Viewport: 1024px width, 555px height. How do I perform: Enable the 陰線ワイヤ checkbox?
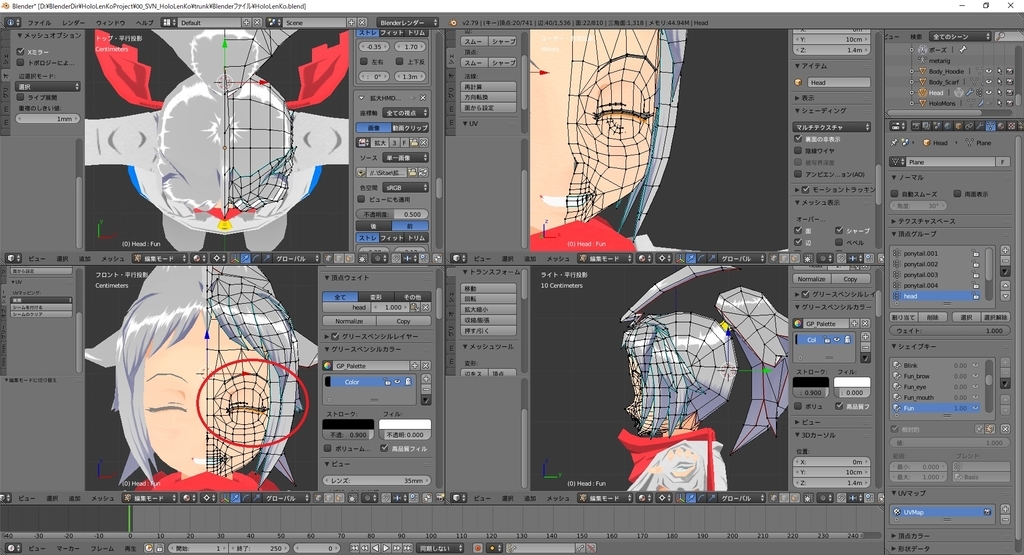pyautogui.click(x=798, y=151)
